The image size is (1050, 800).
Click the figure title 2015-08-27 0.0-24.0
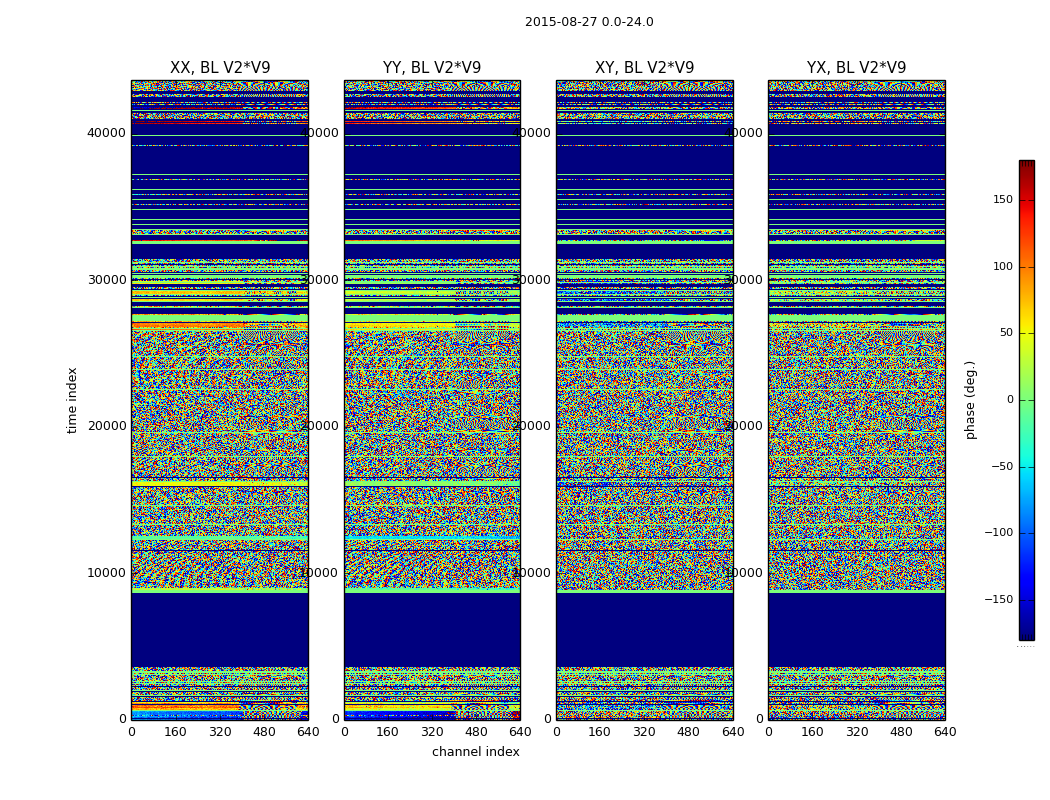tap(589, 22)
